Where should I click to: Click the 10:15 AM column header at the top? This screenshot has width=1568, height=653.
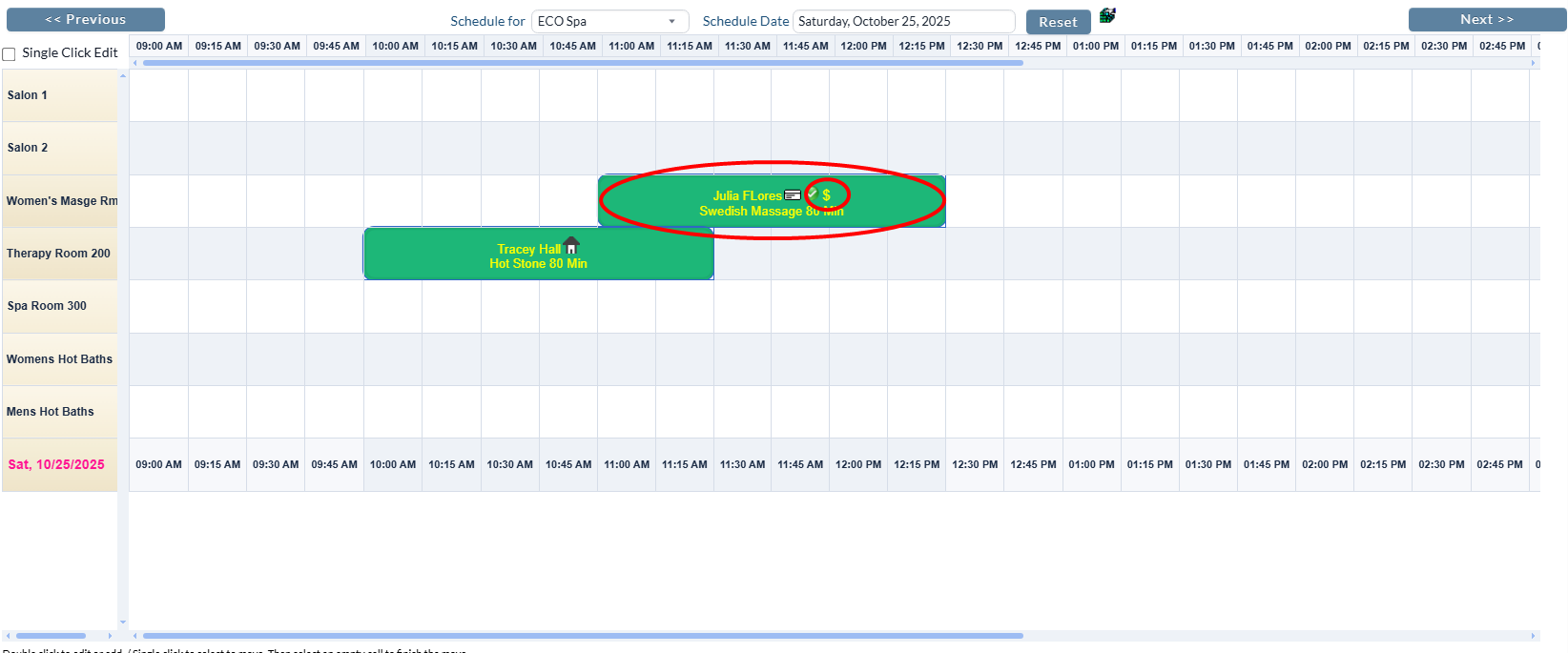(454, 46)
